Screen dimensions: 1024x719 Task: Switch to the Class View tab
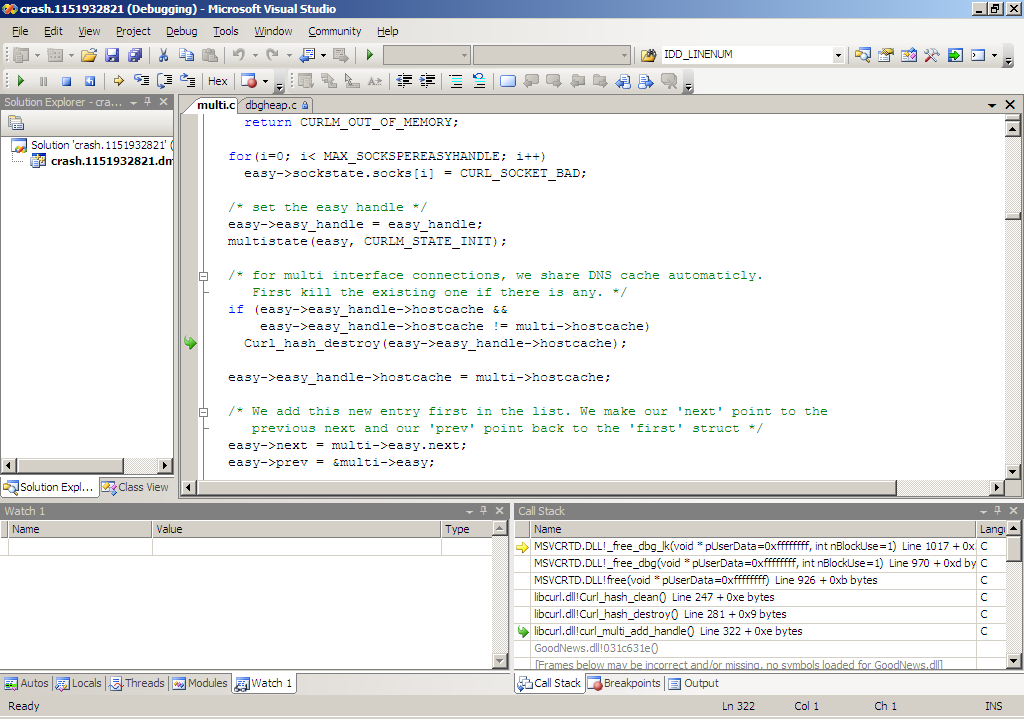click(136, 487)
